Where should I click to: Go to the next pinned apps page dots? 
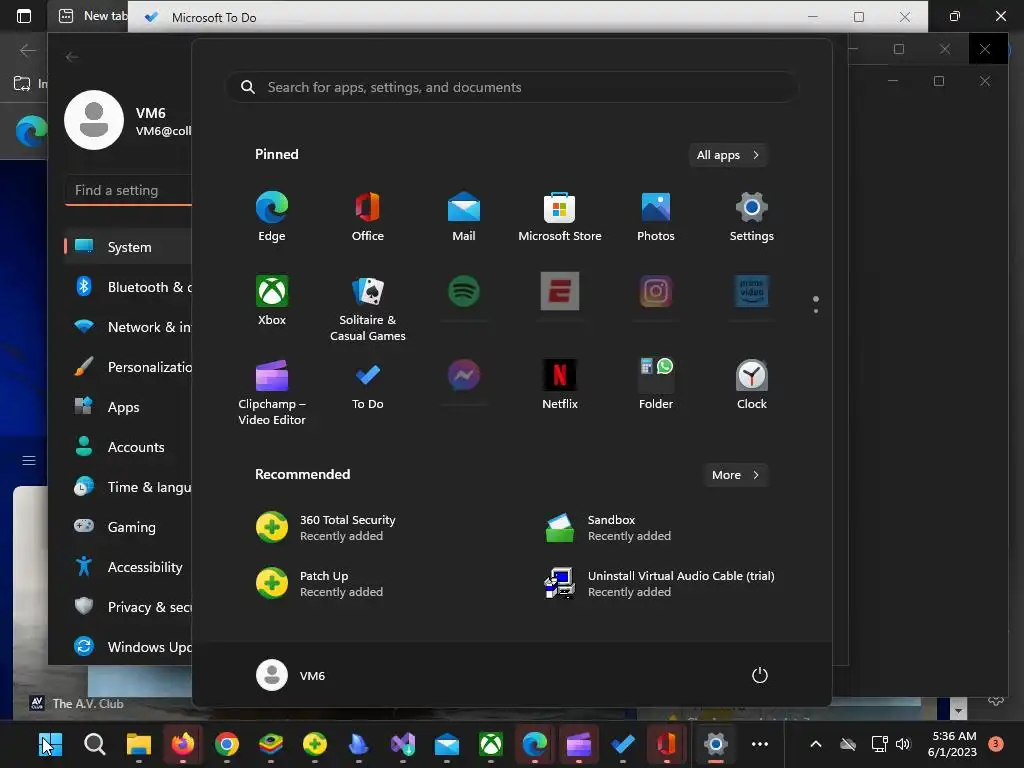coord(816,304)
